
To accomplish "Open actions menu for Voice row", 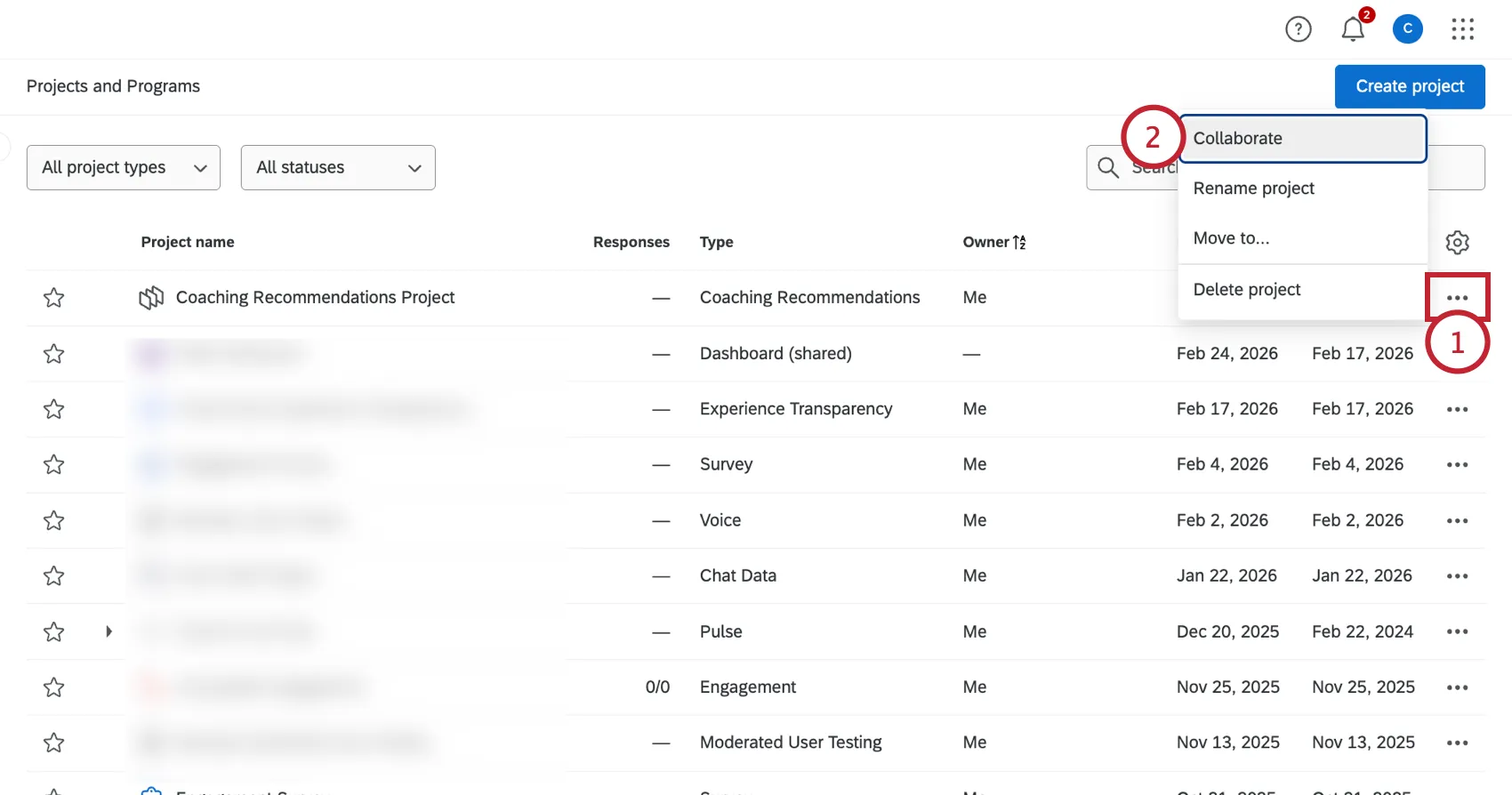I will [x=1457, y=520].
